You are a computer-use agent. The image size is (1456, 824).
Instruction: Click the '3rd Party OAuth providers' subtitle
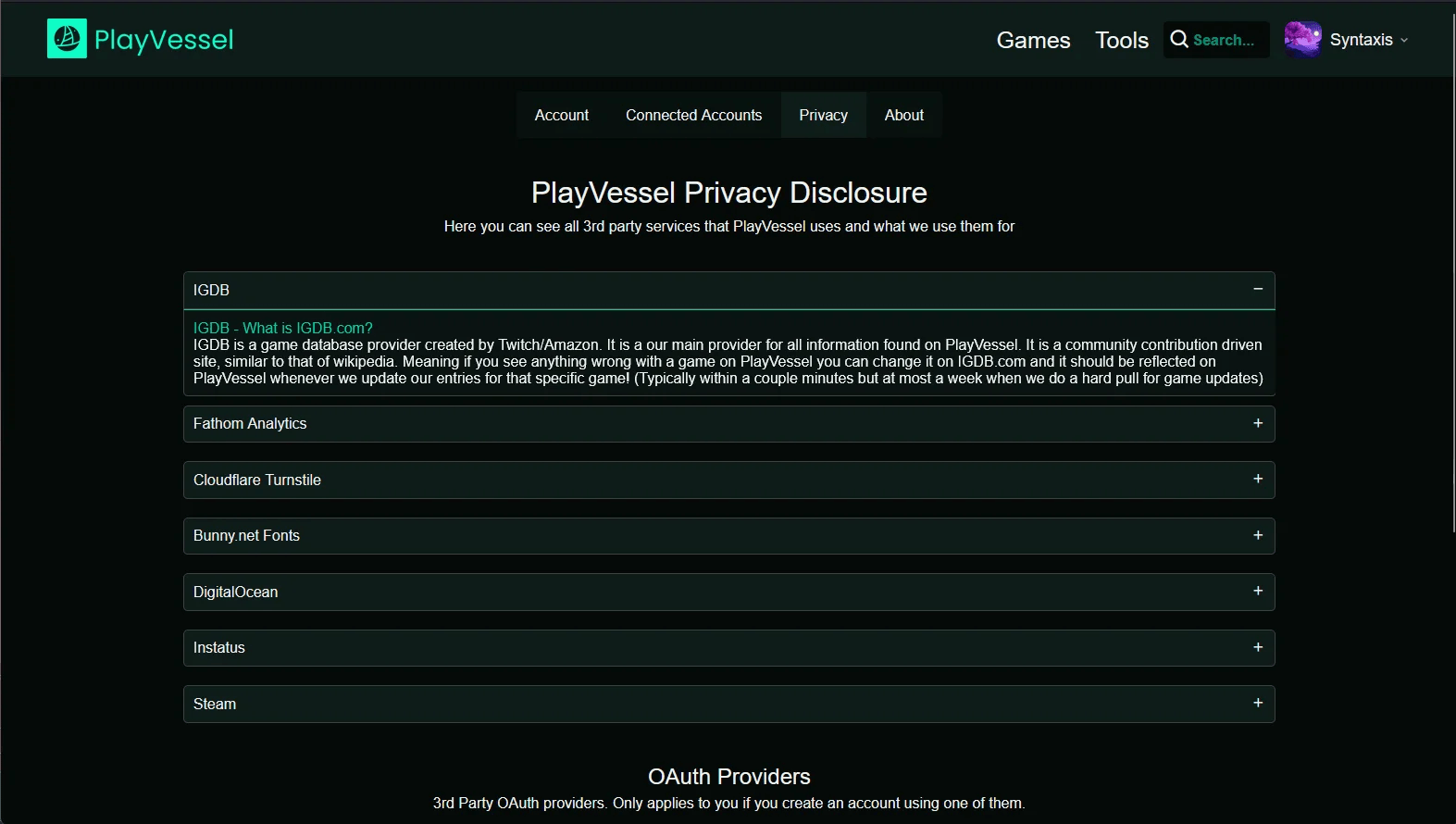(729, 803)
